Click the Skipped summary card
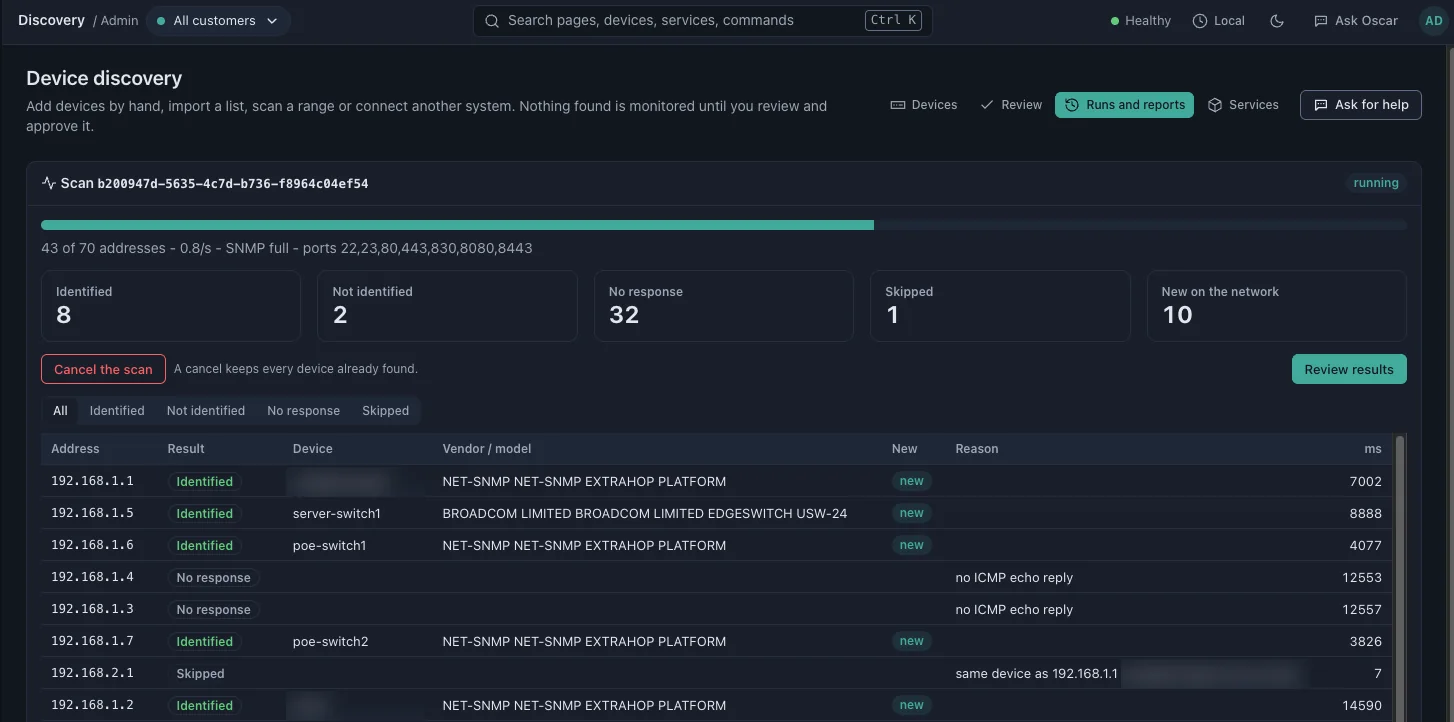 click(1000, 306)
